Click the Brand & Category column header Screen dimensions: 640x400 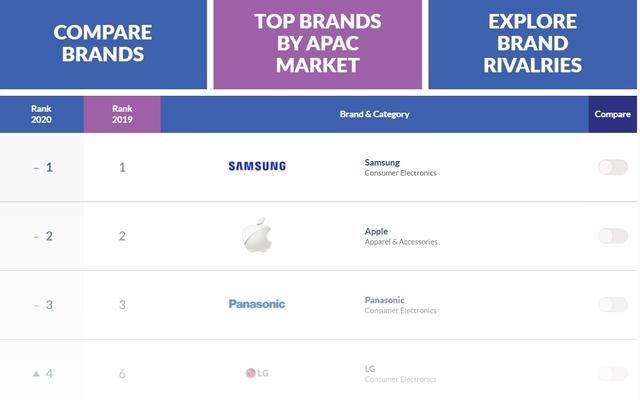coord(375,114)
